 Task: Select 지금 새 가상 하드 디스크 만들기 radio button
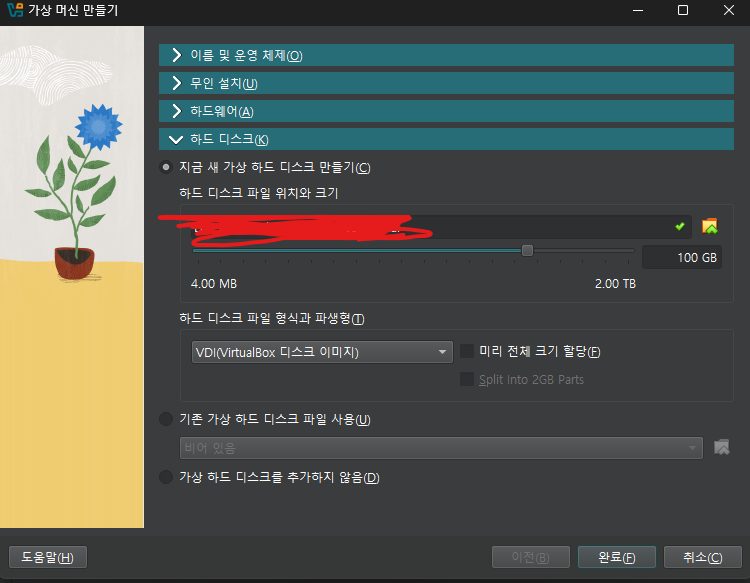click(x=166, y=167)
